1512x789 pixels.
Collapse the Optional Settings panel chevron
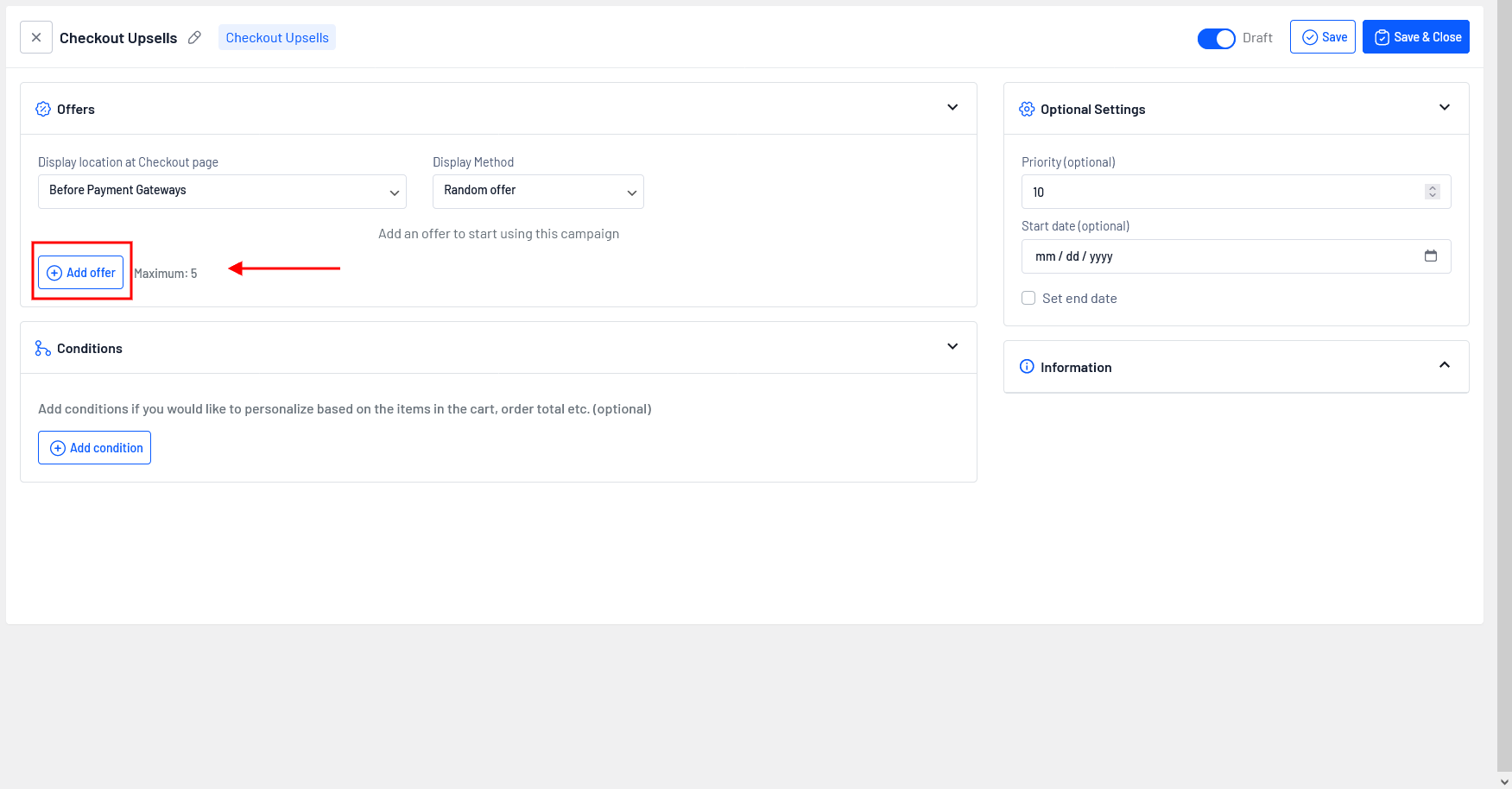[x=1445, y=108]
